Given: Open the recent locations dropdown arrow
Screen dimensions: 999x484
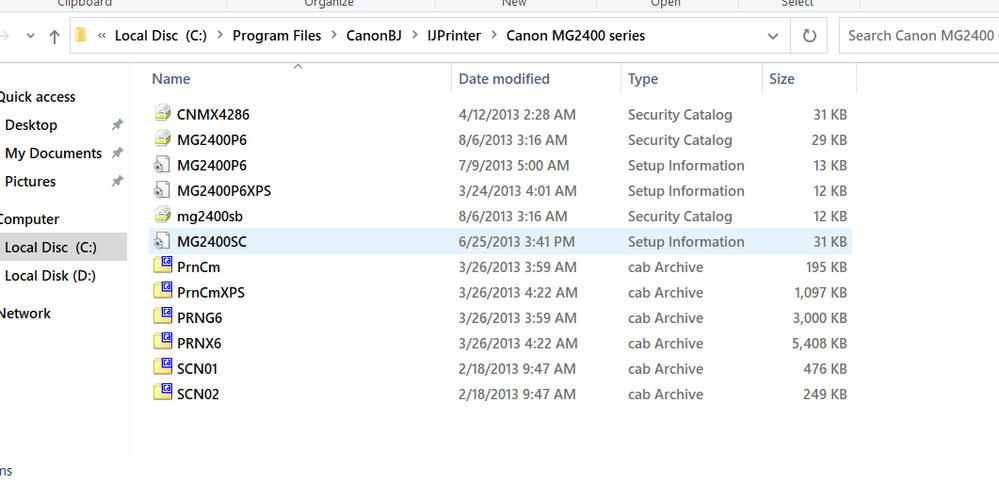Looking at the screenshot, I should point(30,36).
